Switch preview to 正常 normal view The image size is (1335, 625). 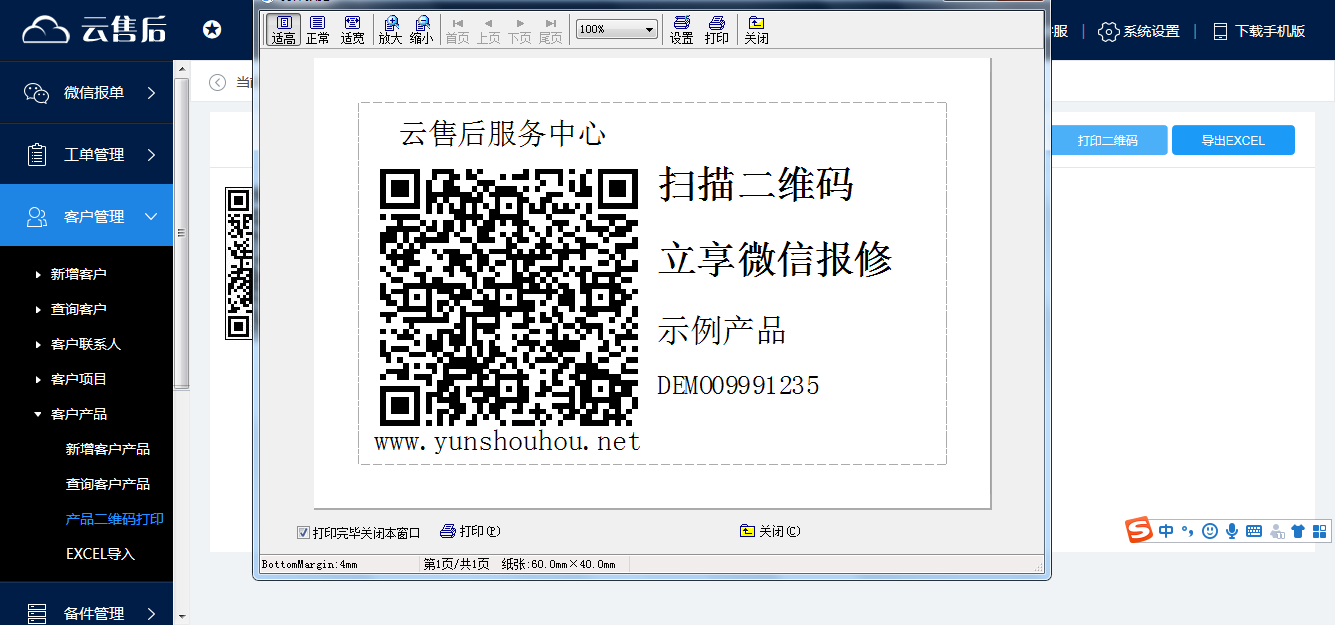coord(318,30)
